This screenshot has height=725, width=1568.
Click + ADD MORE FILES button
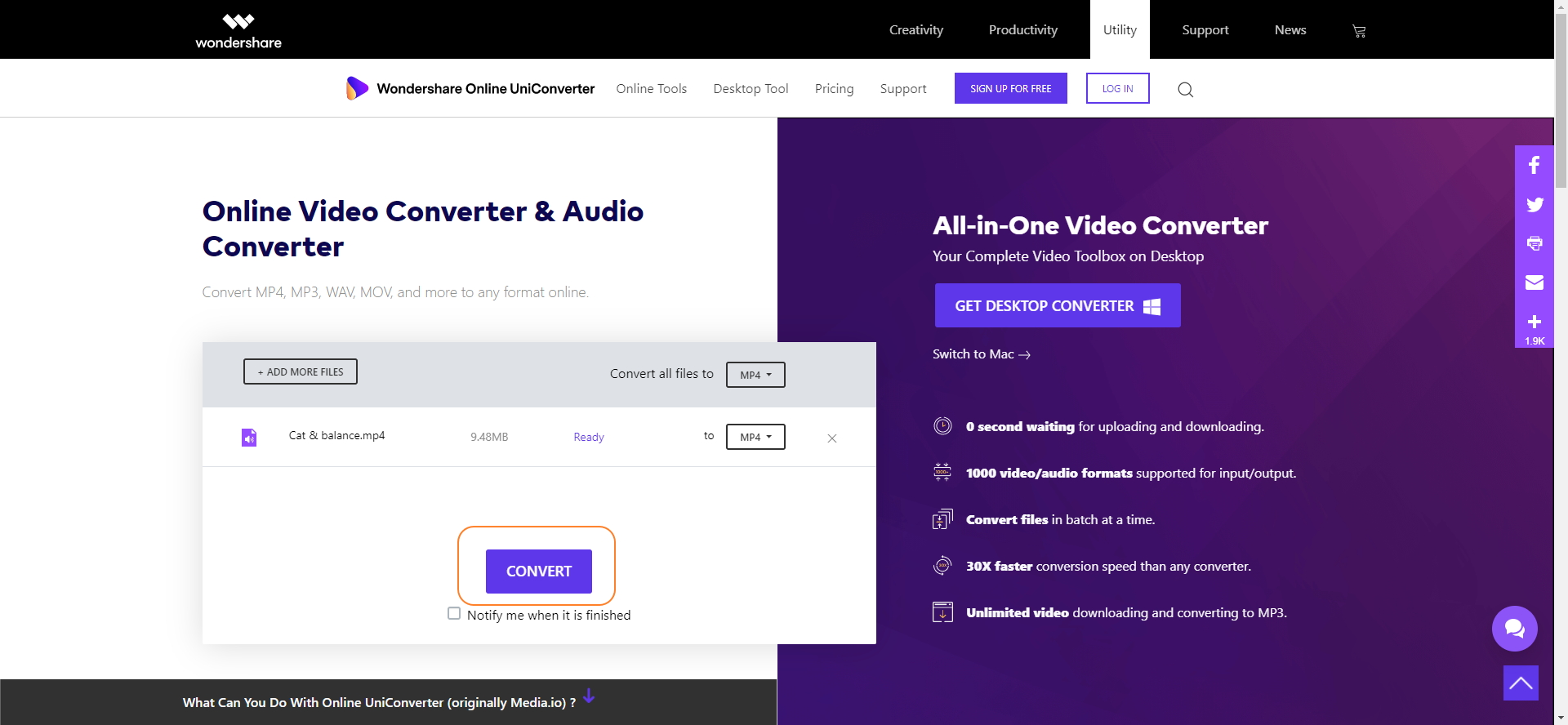[301, 371]
